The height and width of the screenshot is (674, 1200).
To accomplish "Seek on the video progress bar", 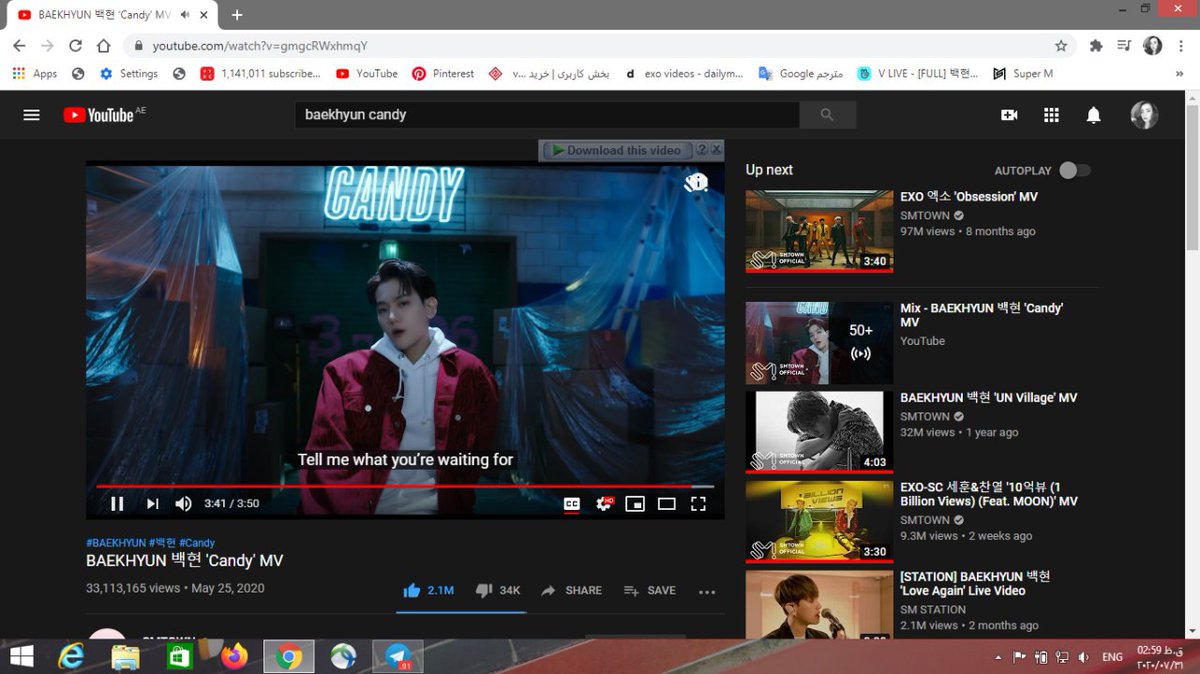I will pos(405,486).
